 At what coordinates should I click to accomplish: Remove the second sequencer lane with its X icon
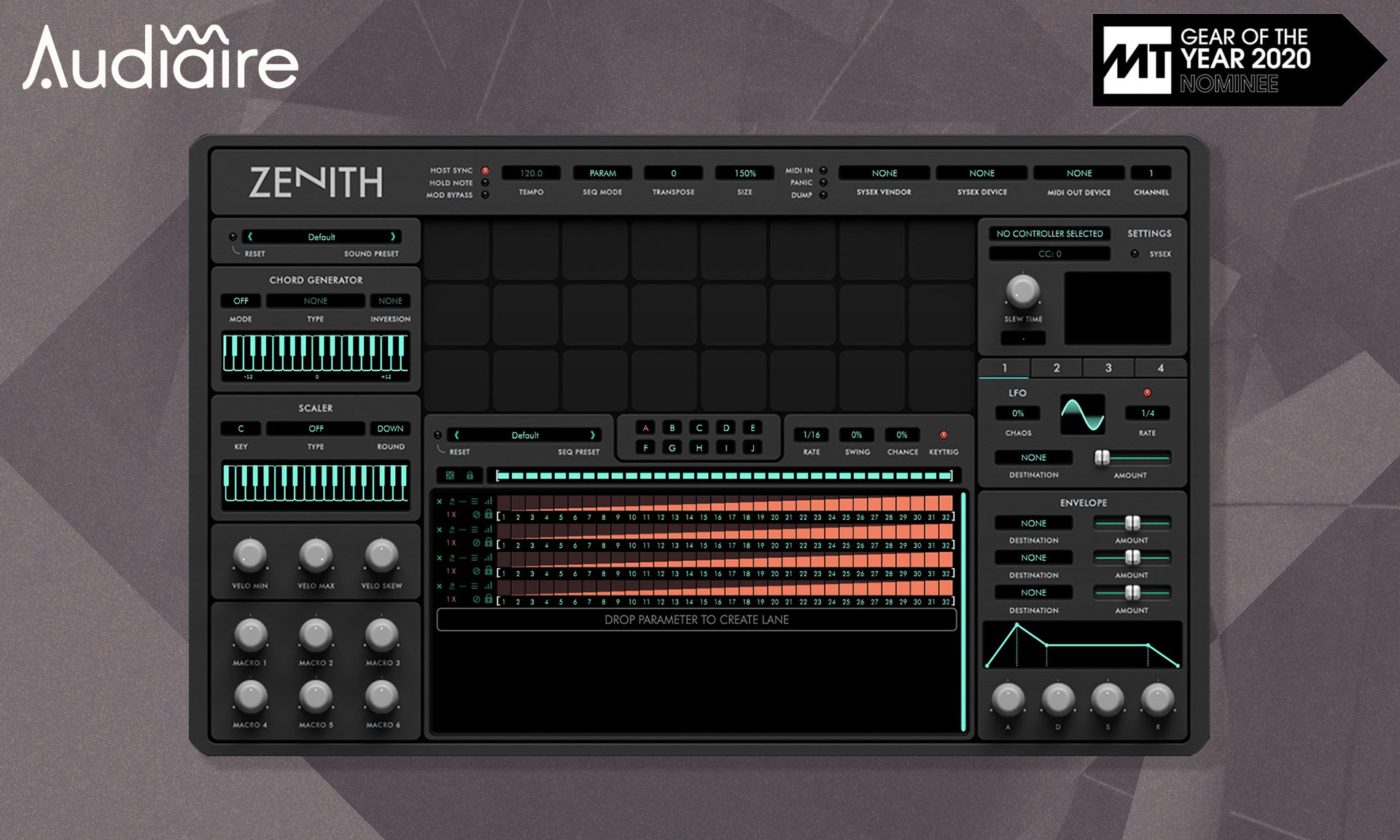click(x=439, y=530)
